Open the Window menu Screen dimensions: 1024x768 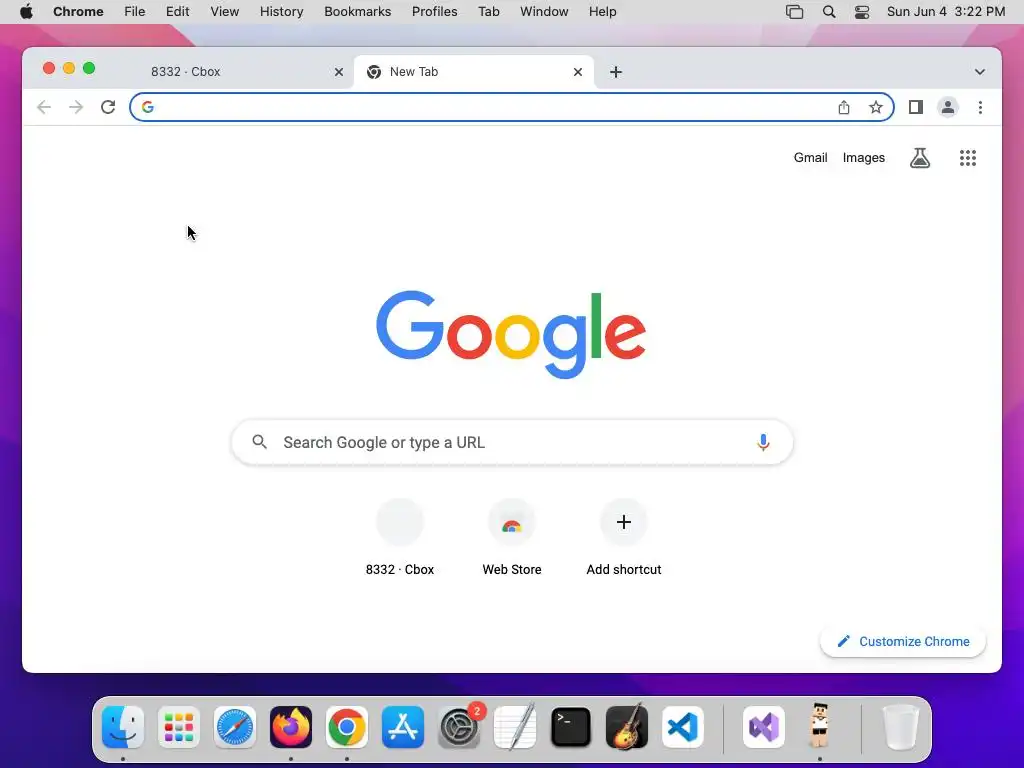point(544,12)
